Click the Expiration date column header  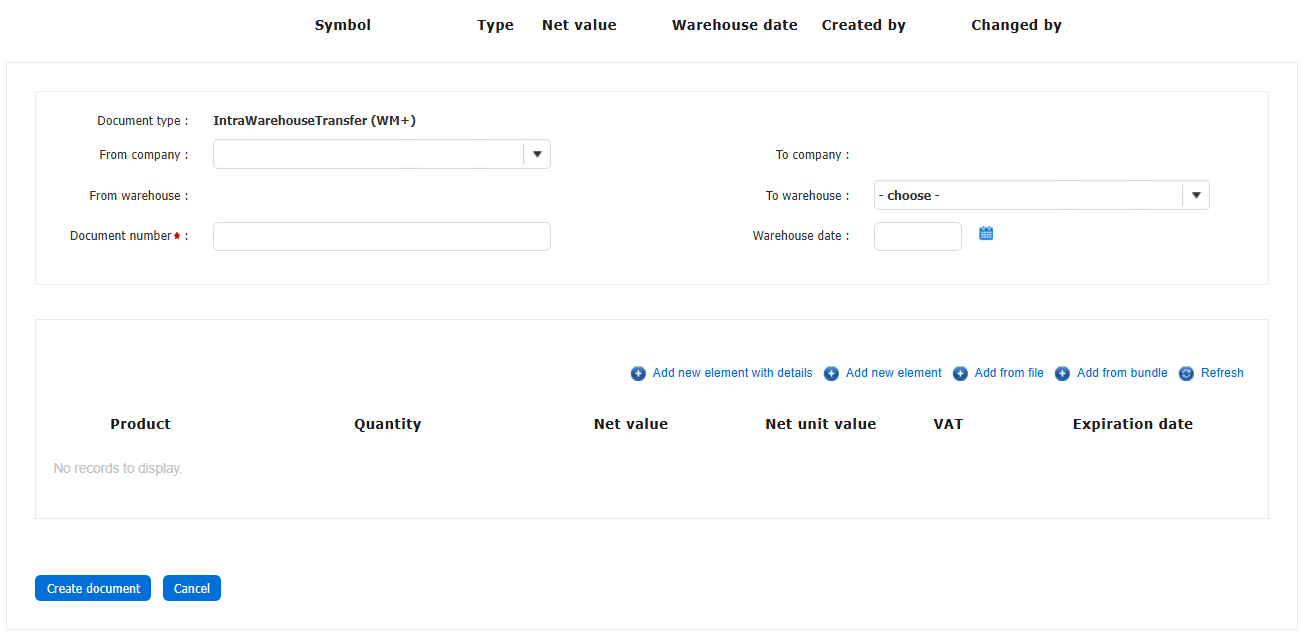click(x=1132, y=424)
